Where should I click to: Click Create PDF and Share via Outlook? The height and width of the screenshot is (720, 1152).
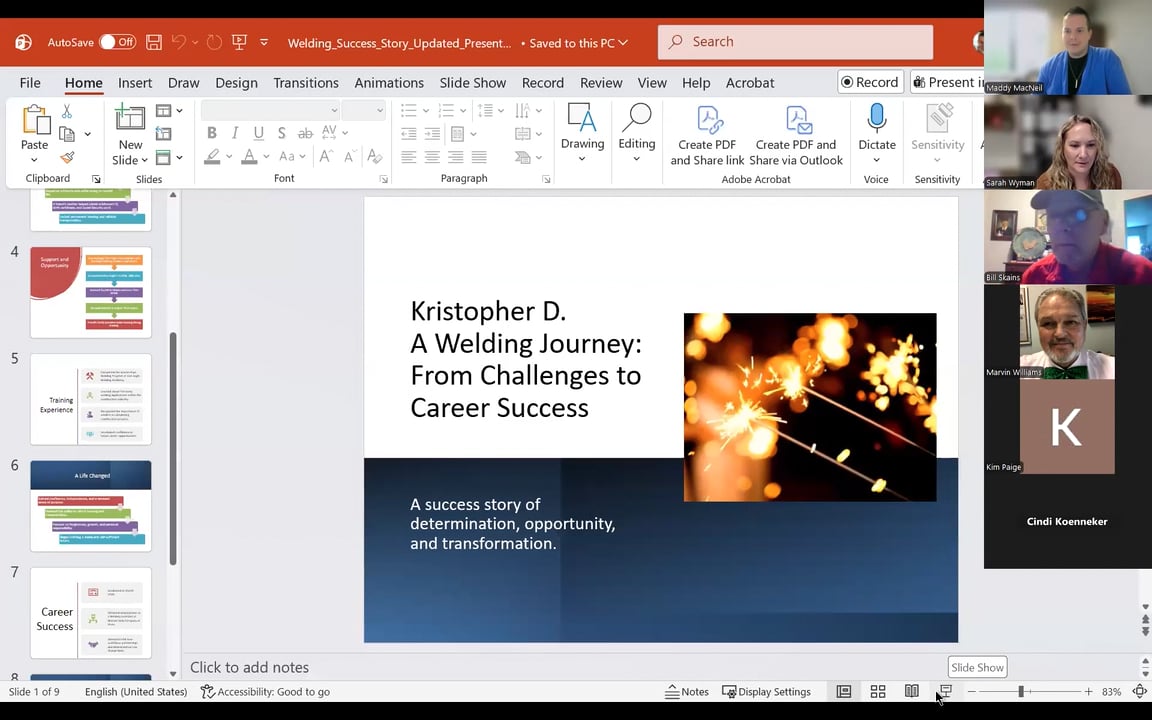point(796,136)
